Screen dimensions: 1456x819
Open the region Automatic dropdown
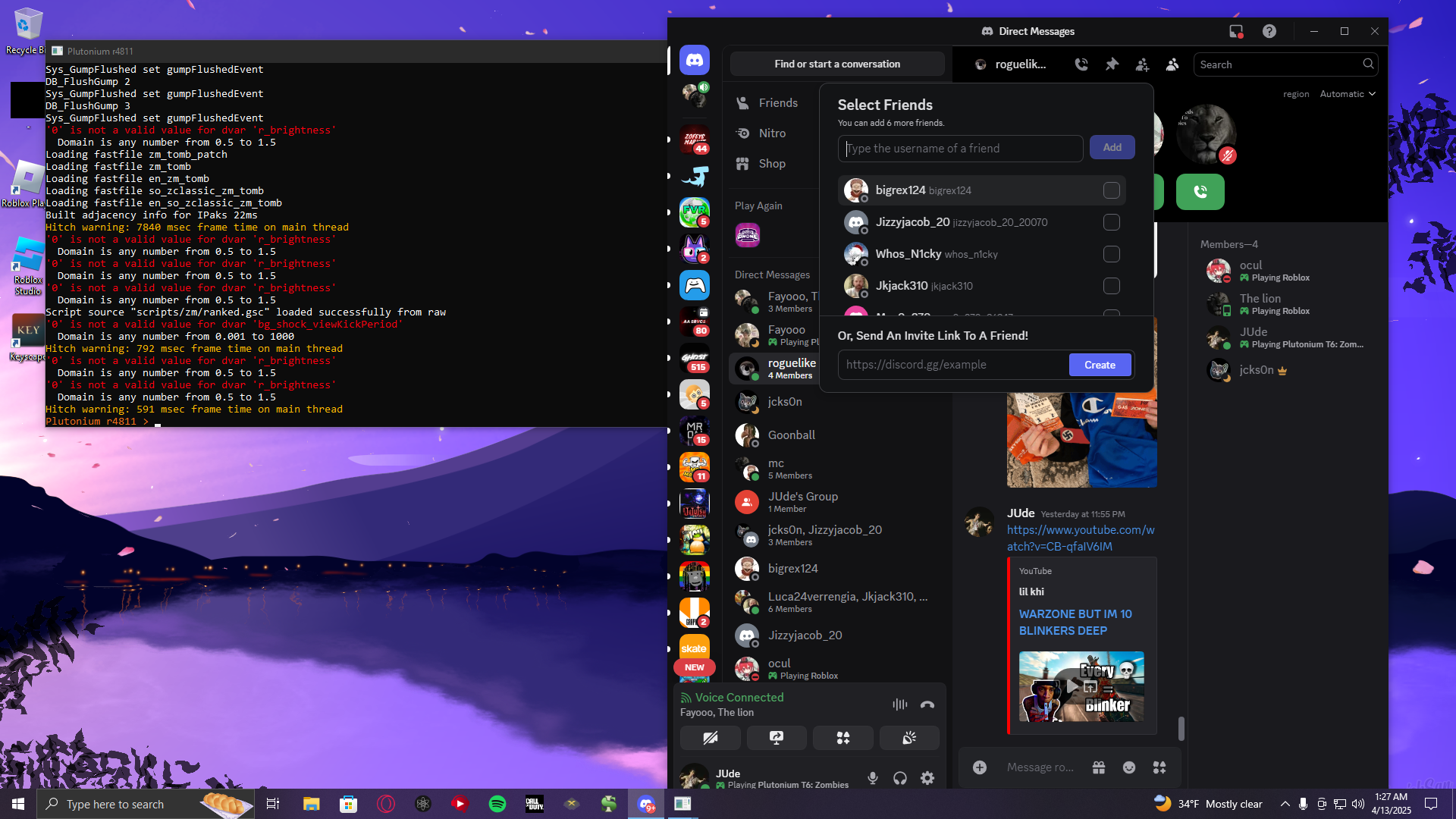tap(1348, 94)
